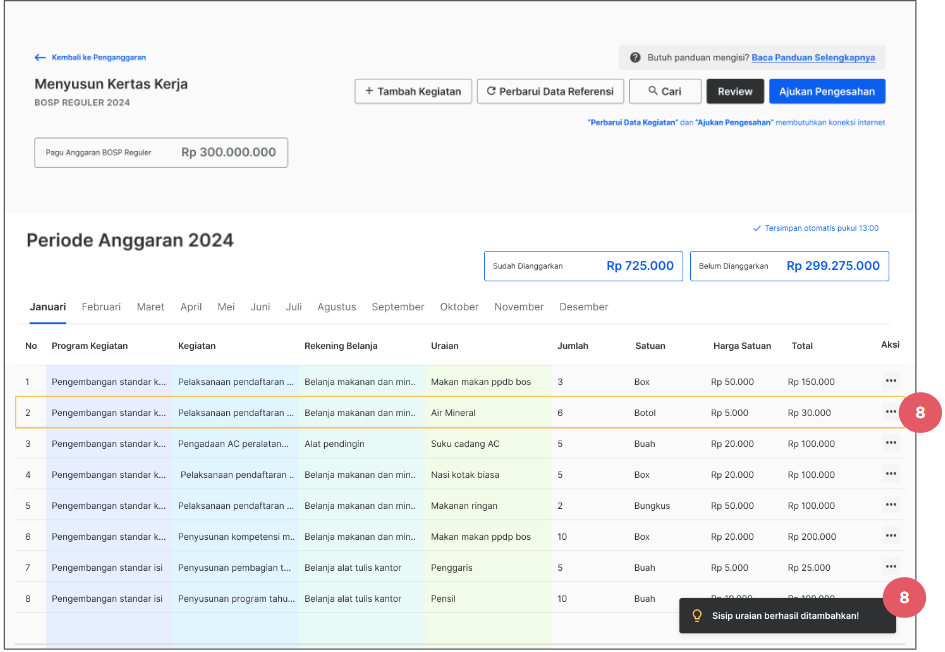Click the Penggaris uraian cell

pyautogui.click(x=452, y=568)
